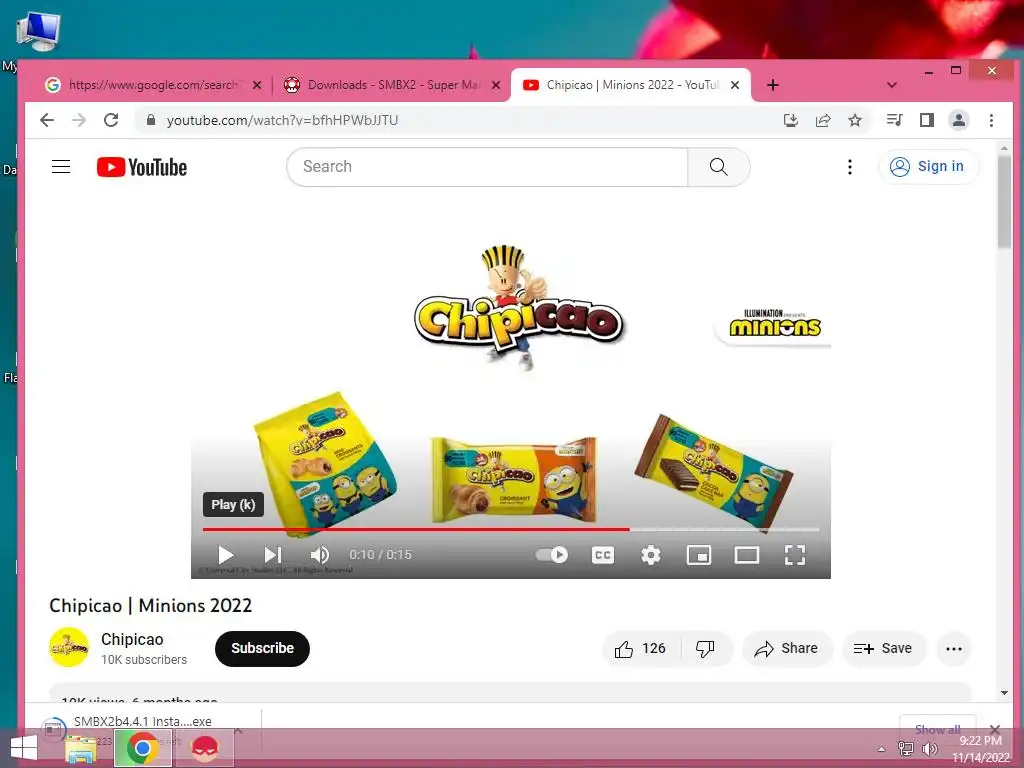Toggle the autoplay switch

552,555
